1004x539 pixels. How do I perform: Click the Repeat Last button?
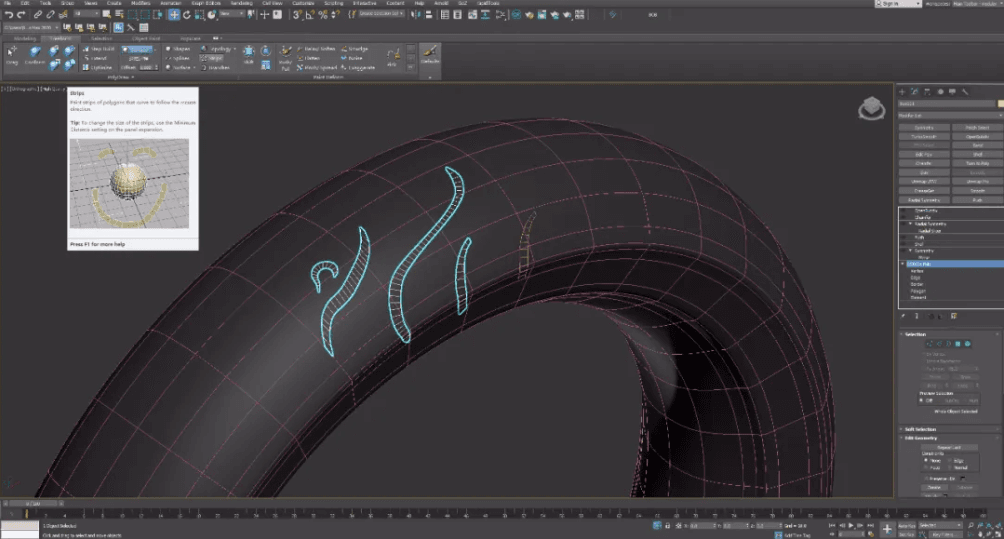(x=949, y=447)
